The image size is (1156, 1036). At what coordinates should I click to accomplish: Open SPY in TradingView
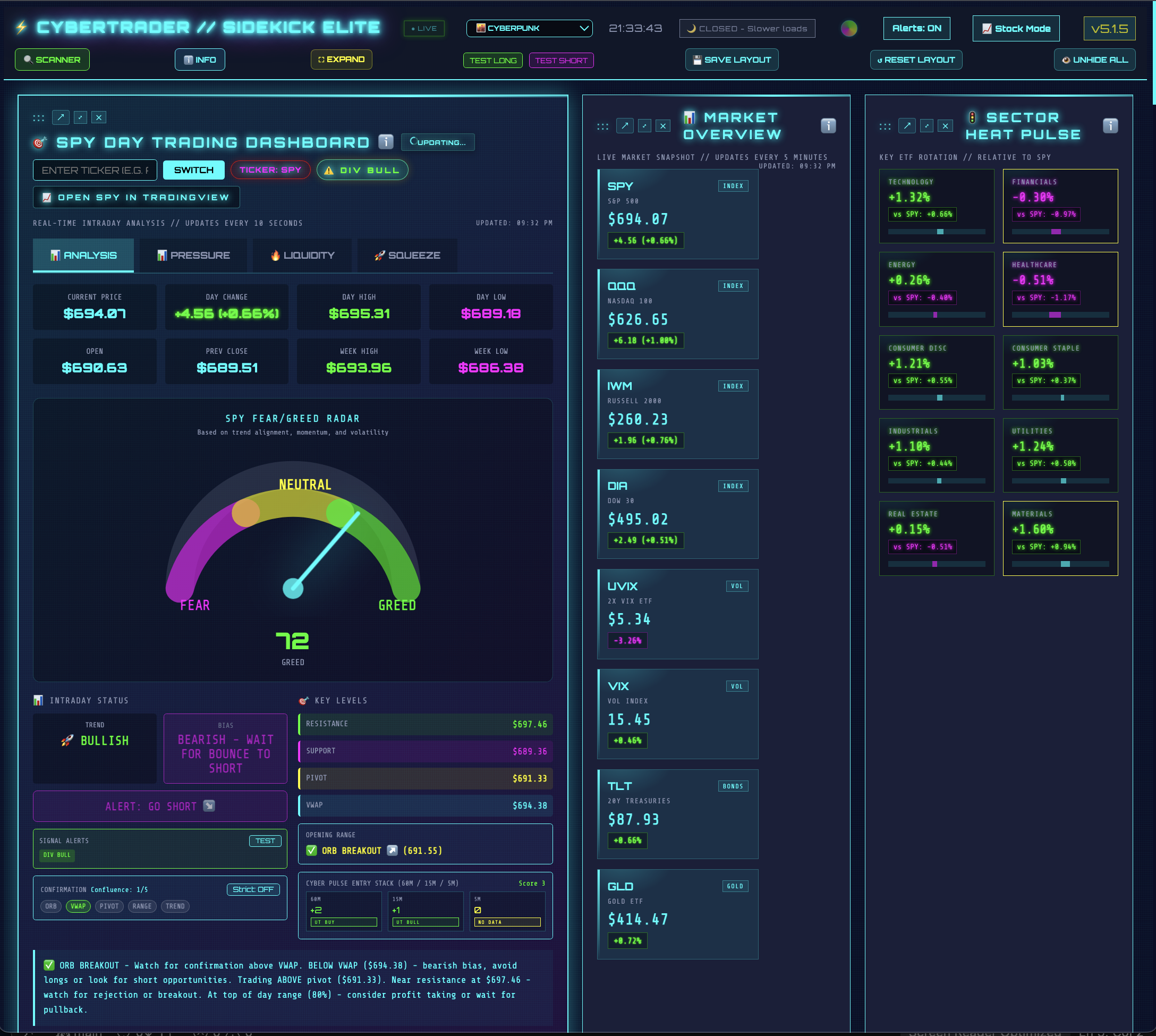point(135,197)
